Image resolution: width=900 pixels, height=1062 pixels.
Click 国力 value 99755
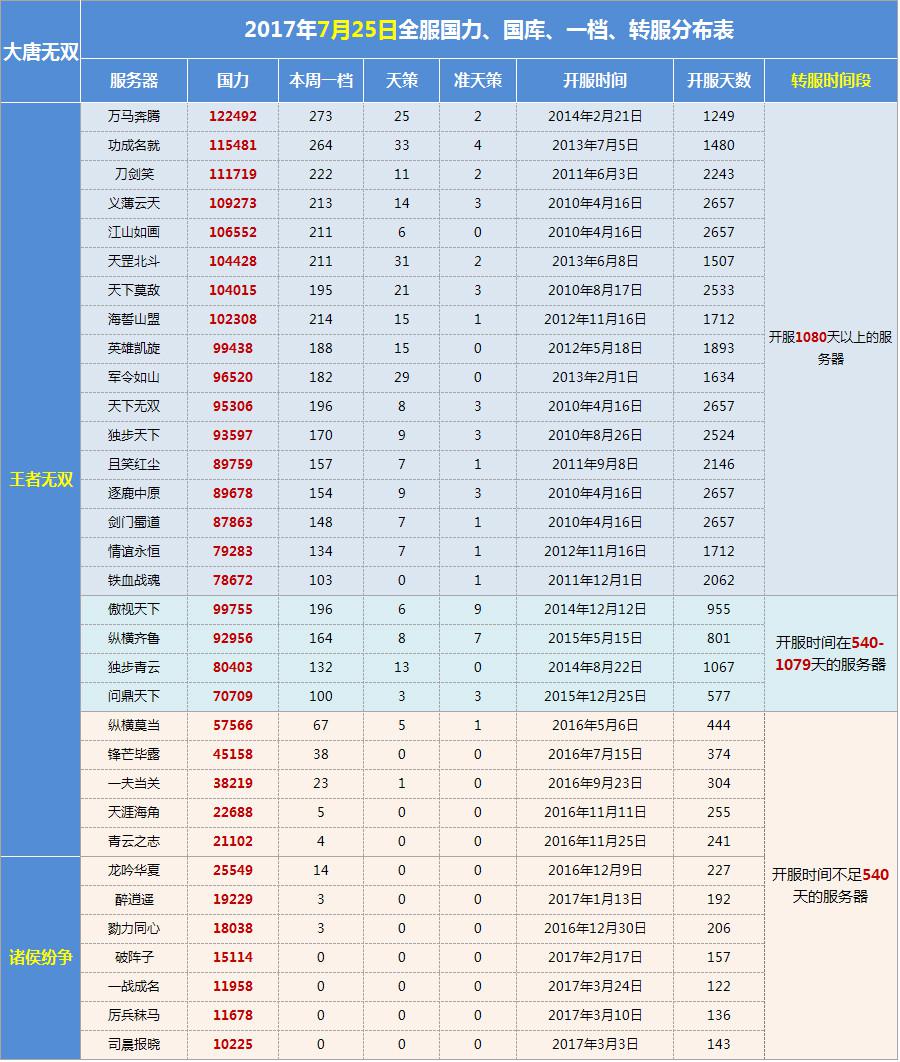coord(233,610)
